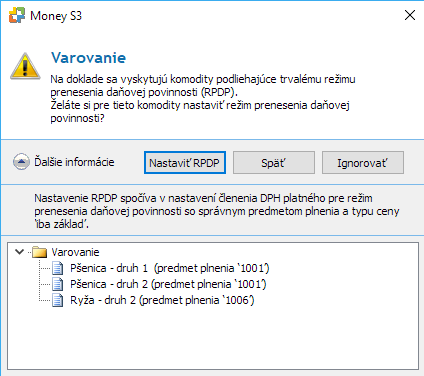Click the Späť button

point(274,163)
